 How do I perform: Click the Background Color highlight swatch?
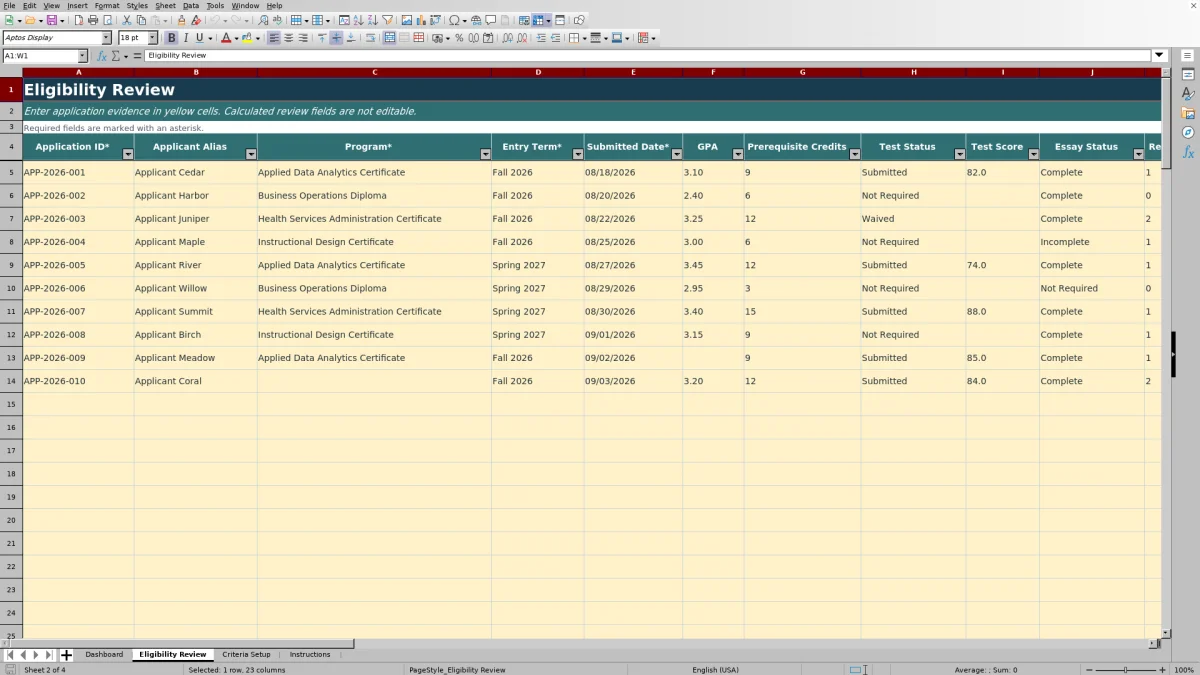[249, 38]
